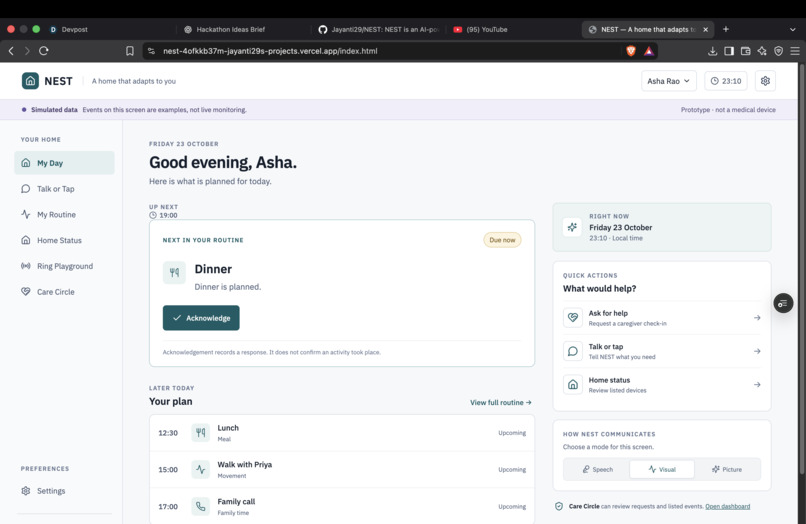Open Settings under Preferences

click(64, 491)
